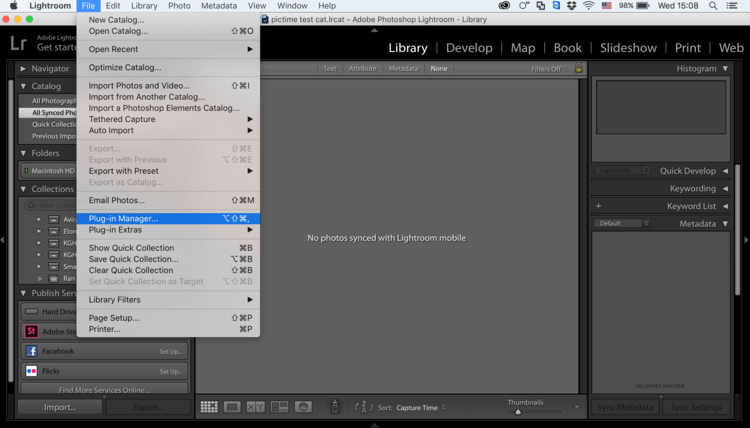Screen dimensions: 750x428
Task: Select Import Photos and Video menu item
Action: coord(168,86)
